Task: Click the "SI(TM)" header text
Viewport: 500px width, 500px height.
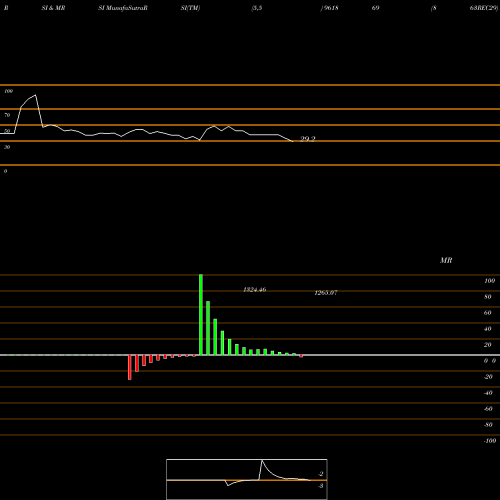Action: coord(190,8)
